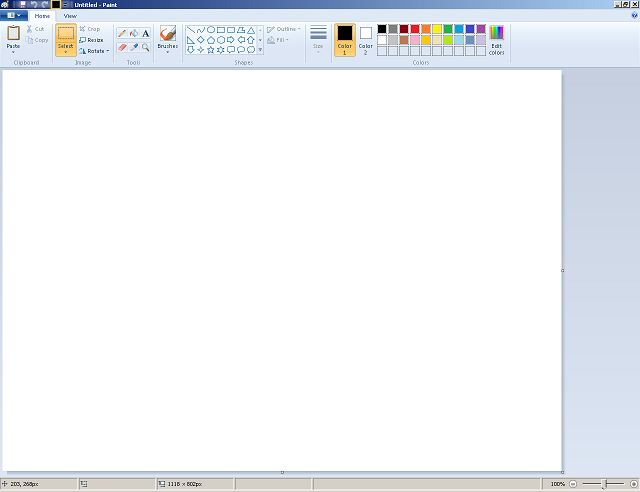Image resolution: width=640 pixels, height=492 pixels.
Task: Click the Select rectangle button
Action: (x=65, y=33)
